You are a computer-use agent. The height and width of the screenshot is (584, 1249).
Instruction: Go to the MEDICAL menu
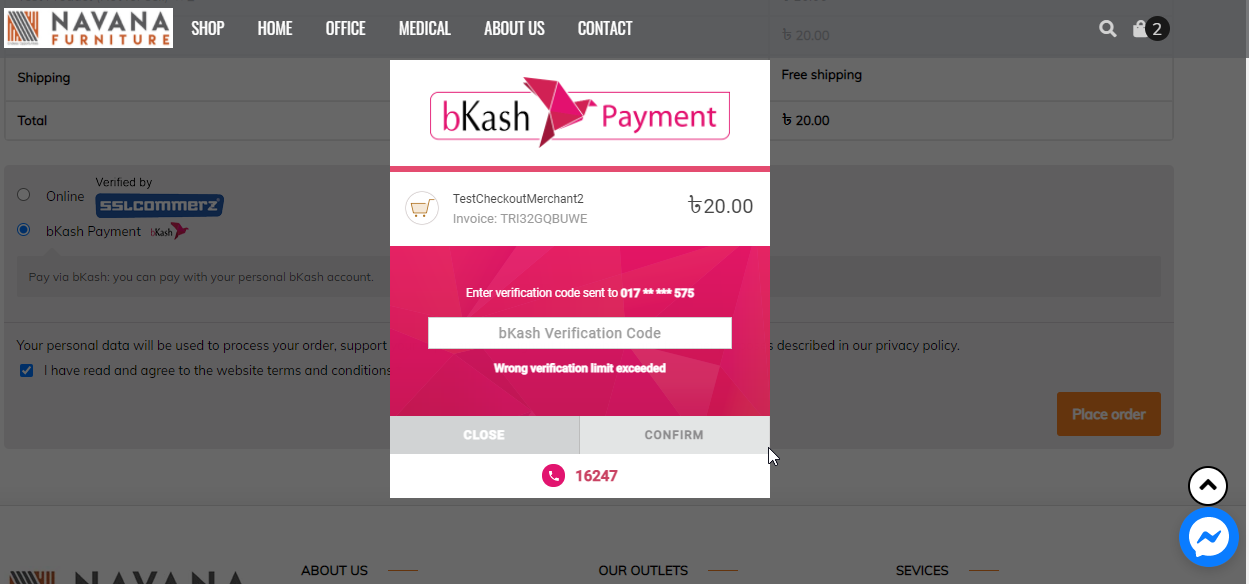(x=425, y=28)
